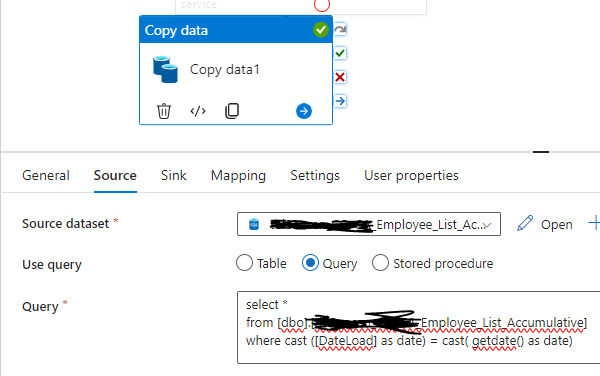Select the Copy data1 activity name
This screenshot has height=376, width=600.
(225, 70)
